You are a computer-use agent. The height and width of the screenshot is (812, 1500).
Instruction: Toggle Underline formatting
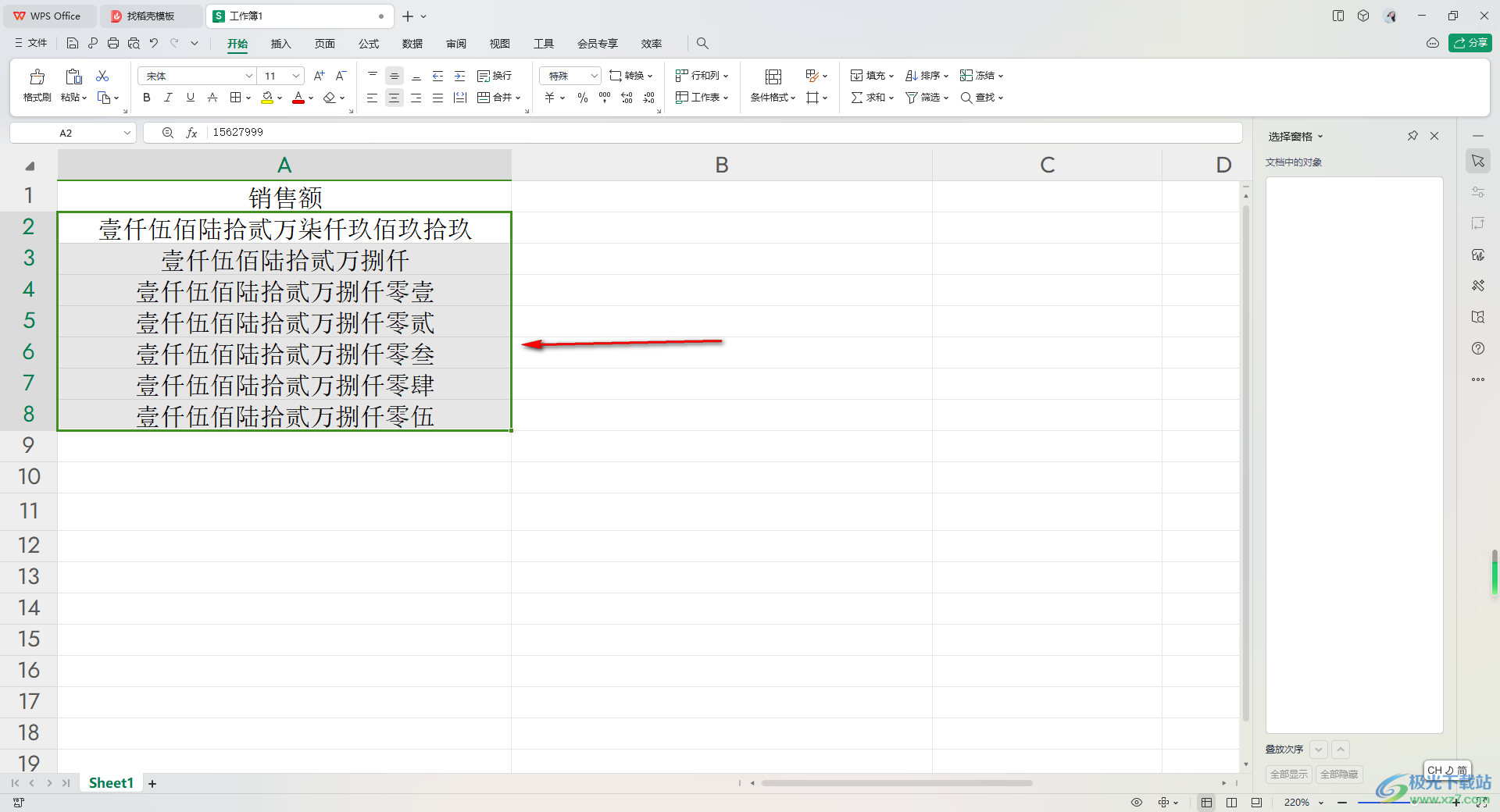pyautogui.click(x=190, y=98)
